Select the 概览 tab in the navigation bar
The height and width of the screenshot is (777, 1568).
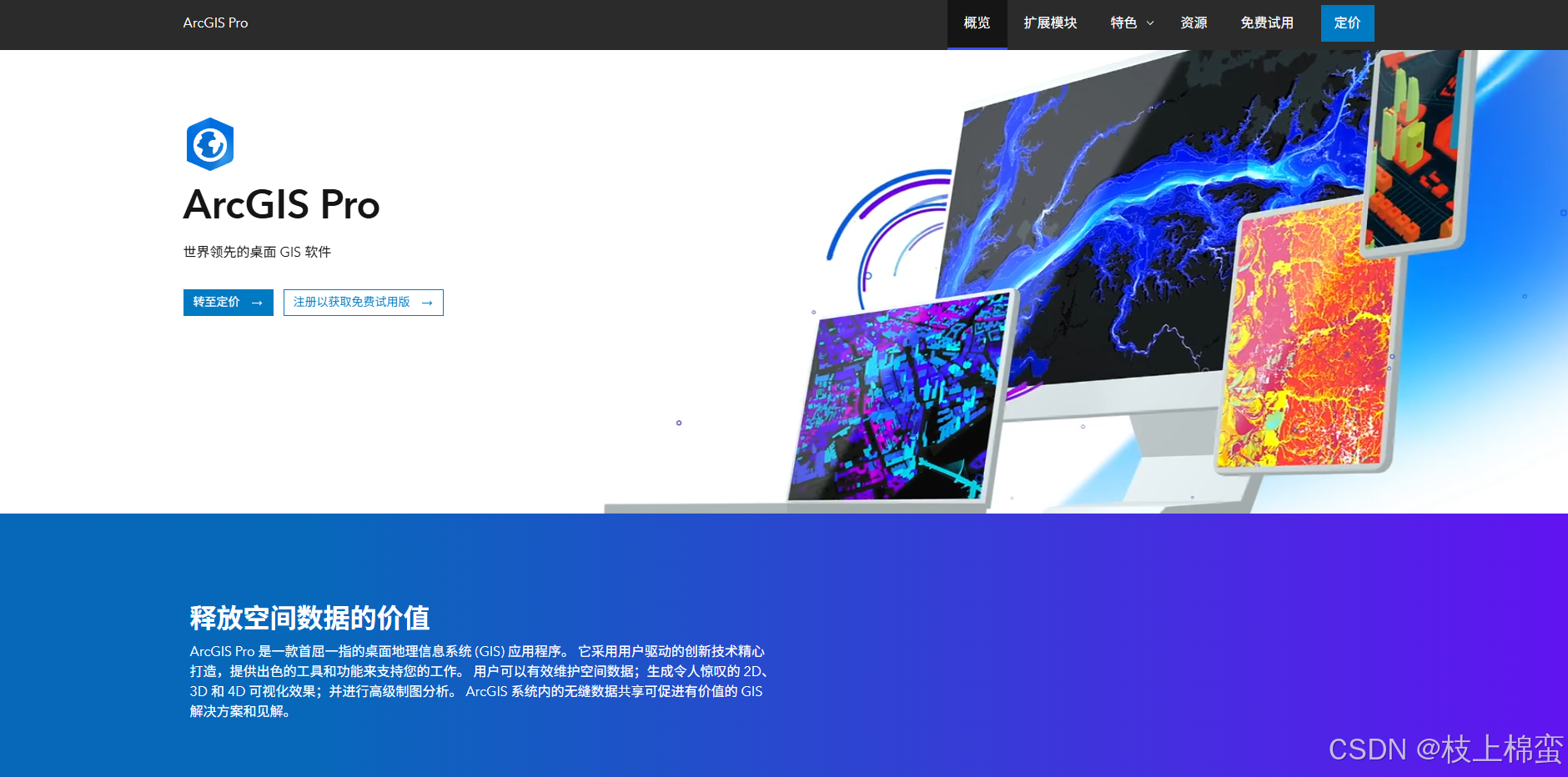(x=977, y=23)
